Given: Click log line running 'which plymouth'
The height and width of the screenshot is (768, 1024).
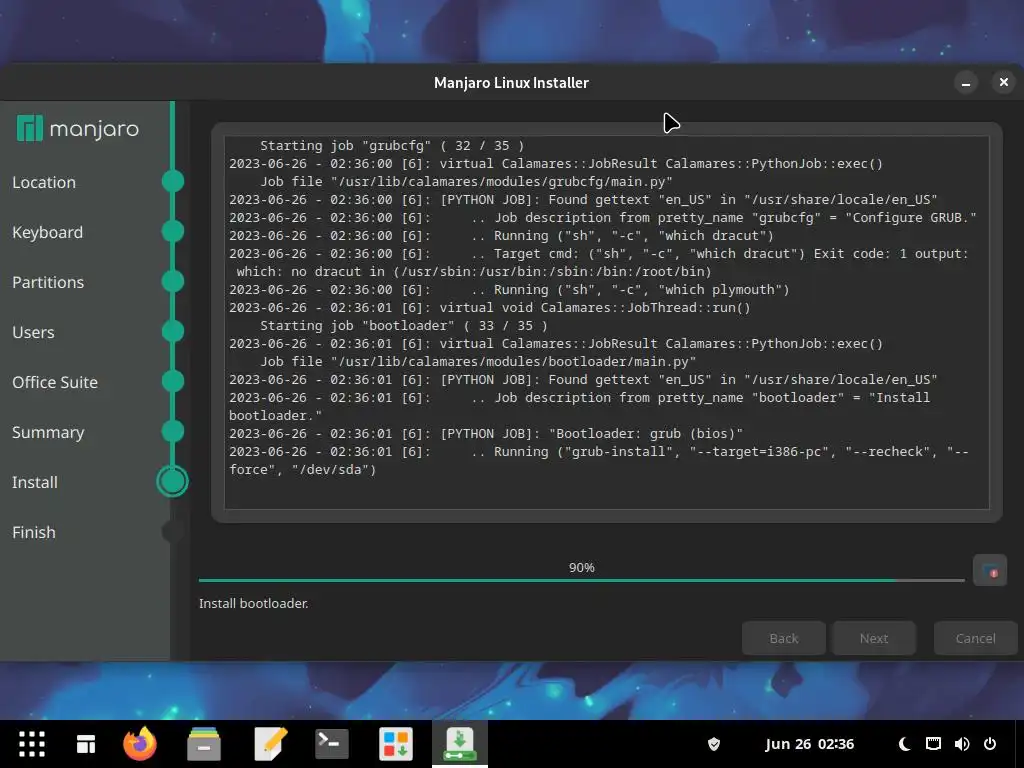Looking at the screenshot, I should pos(509,289).
